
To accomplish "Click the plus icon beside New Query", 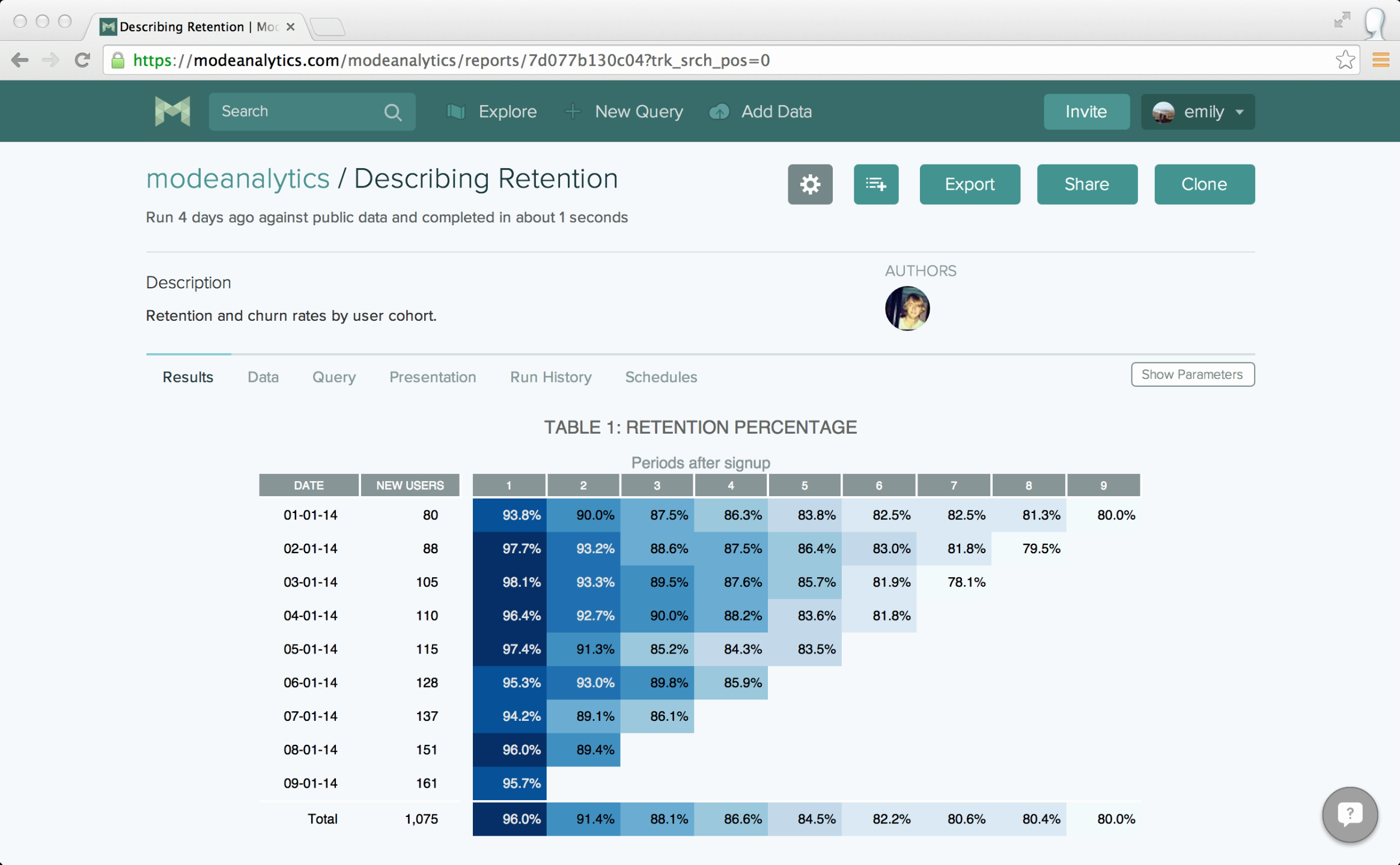I will (x=573, y=112).
